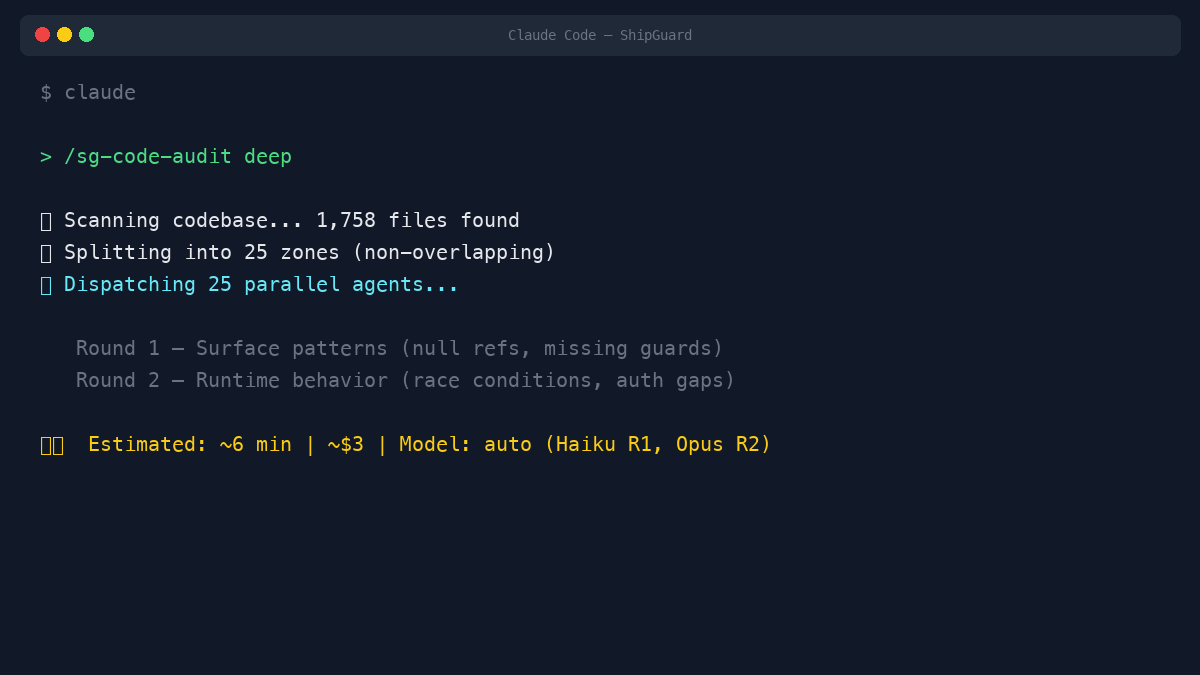Click the warning glyph before 'Estimated'
Screen dimensions: 1200x675
52,445
